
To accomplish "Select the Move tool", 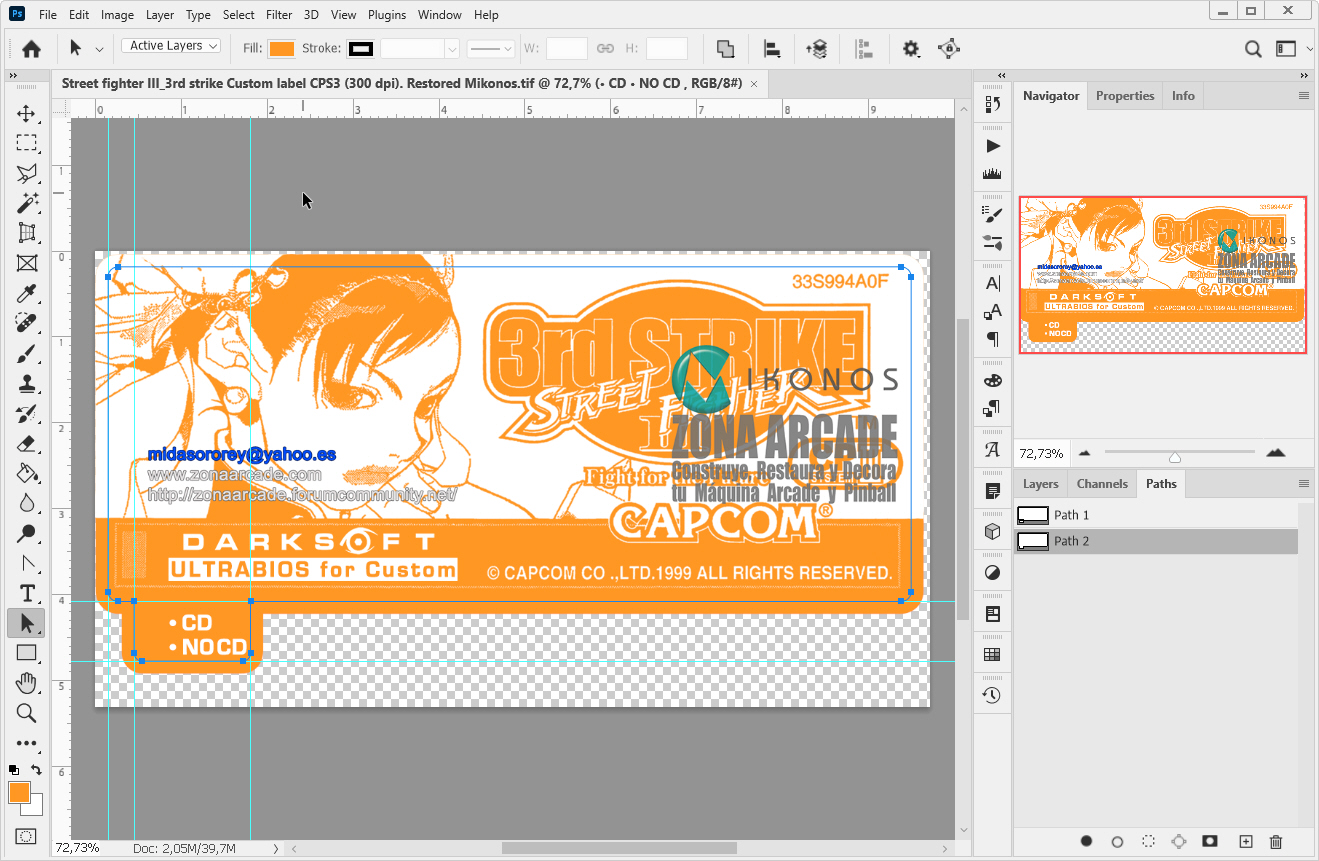I will [x=27, y=113].
